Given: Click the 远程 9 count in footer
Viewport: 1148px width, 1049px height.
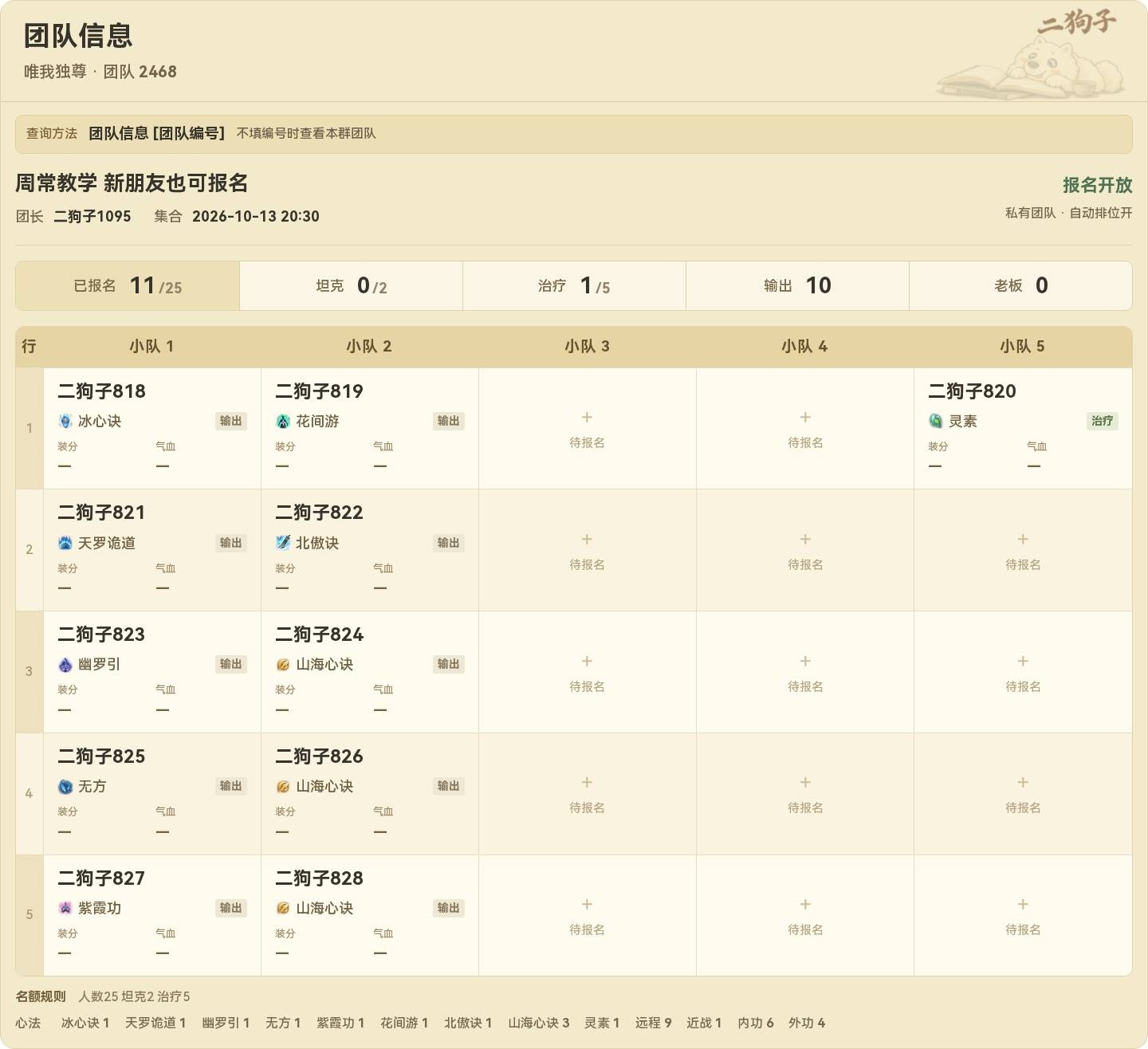Looking at the screenshot, I should [x=654, y=1023].
